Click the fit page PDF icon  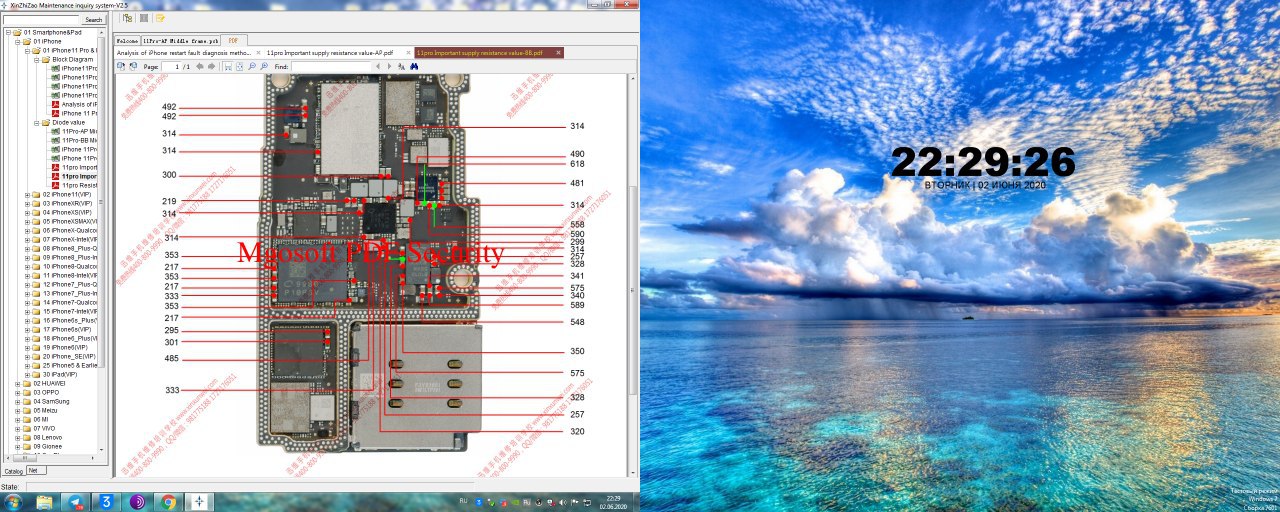click(x=239, y=66)
